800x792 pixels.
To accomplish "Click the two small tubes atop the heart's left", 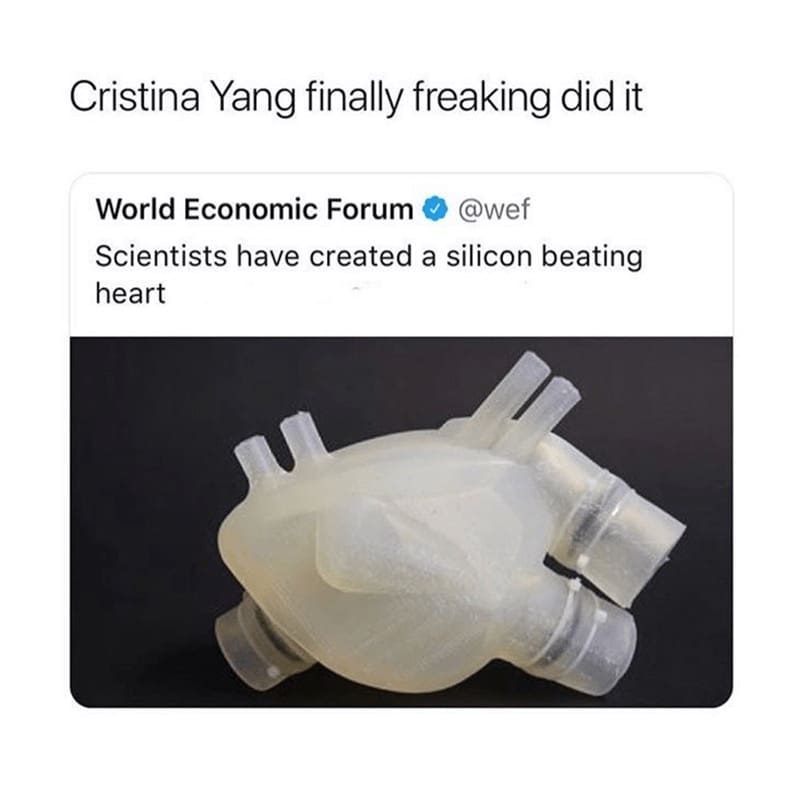I will (278, 445).
